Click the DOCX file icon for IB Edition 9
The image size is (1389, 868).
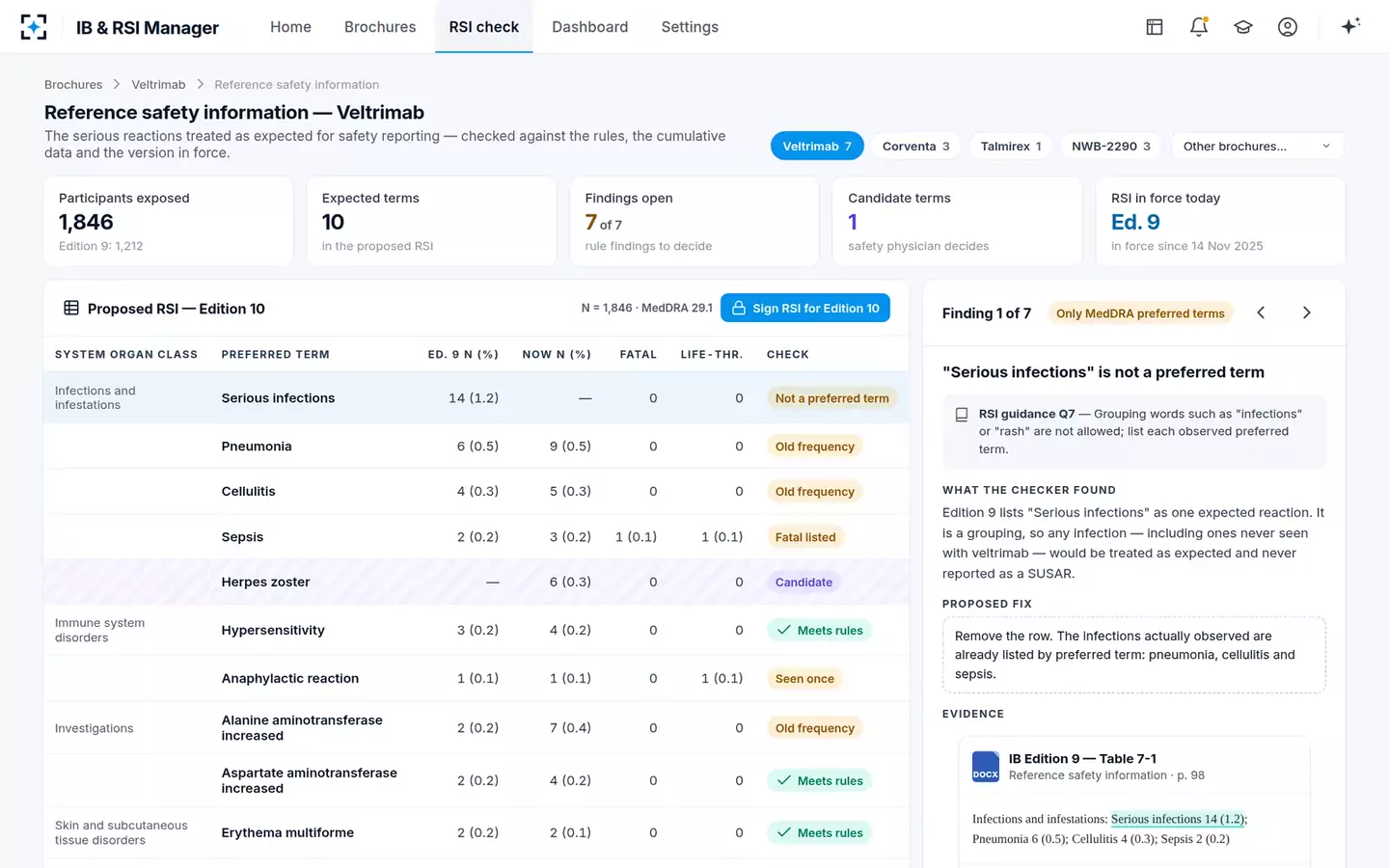[986, 767]
